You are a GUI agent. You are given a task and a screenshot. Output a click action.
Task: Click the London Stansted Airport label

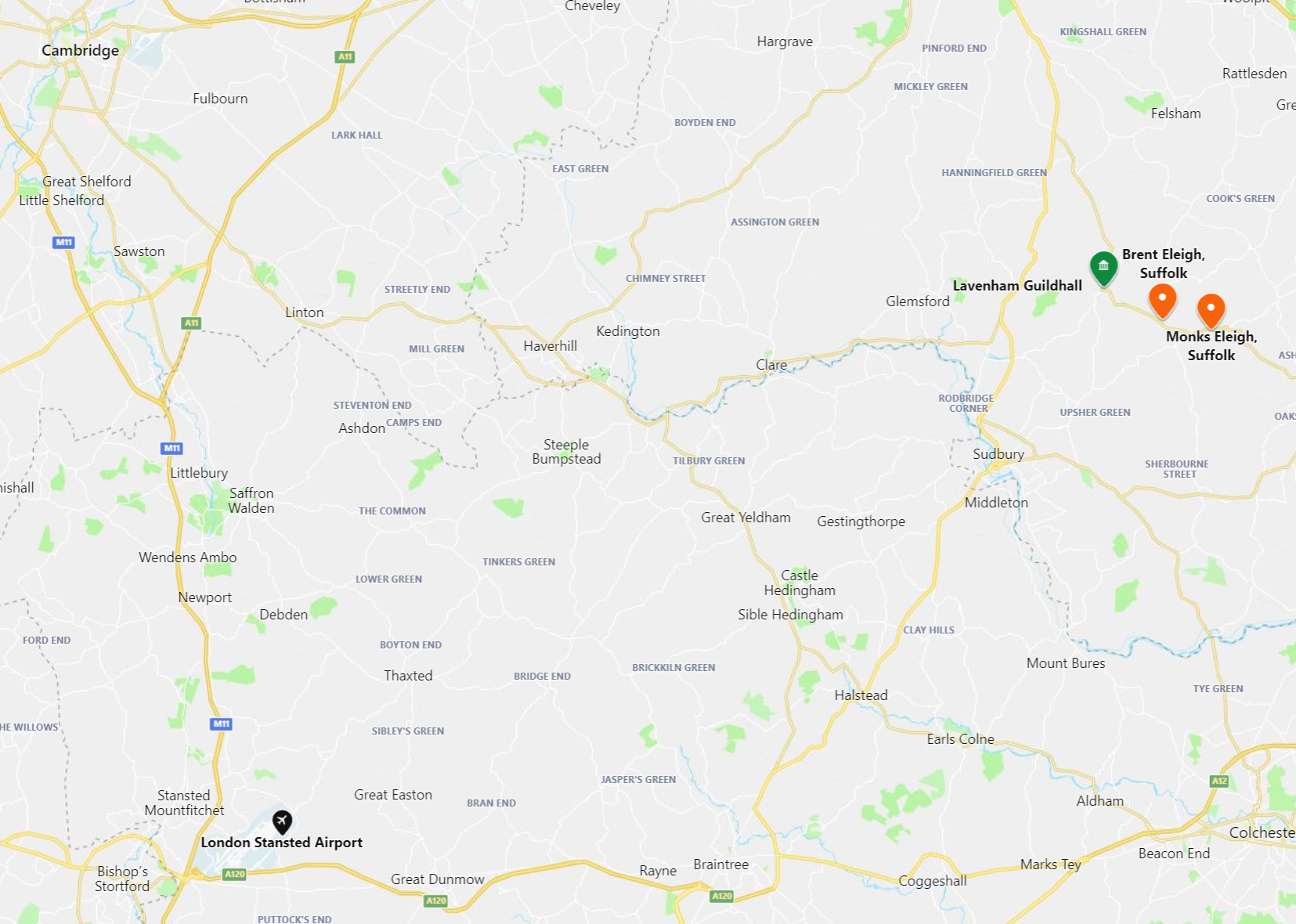tap(282, 843)
